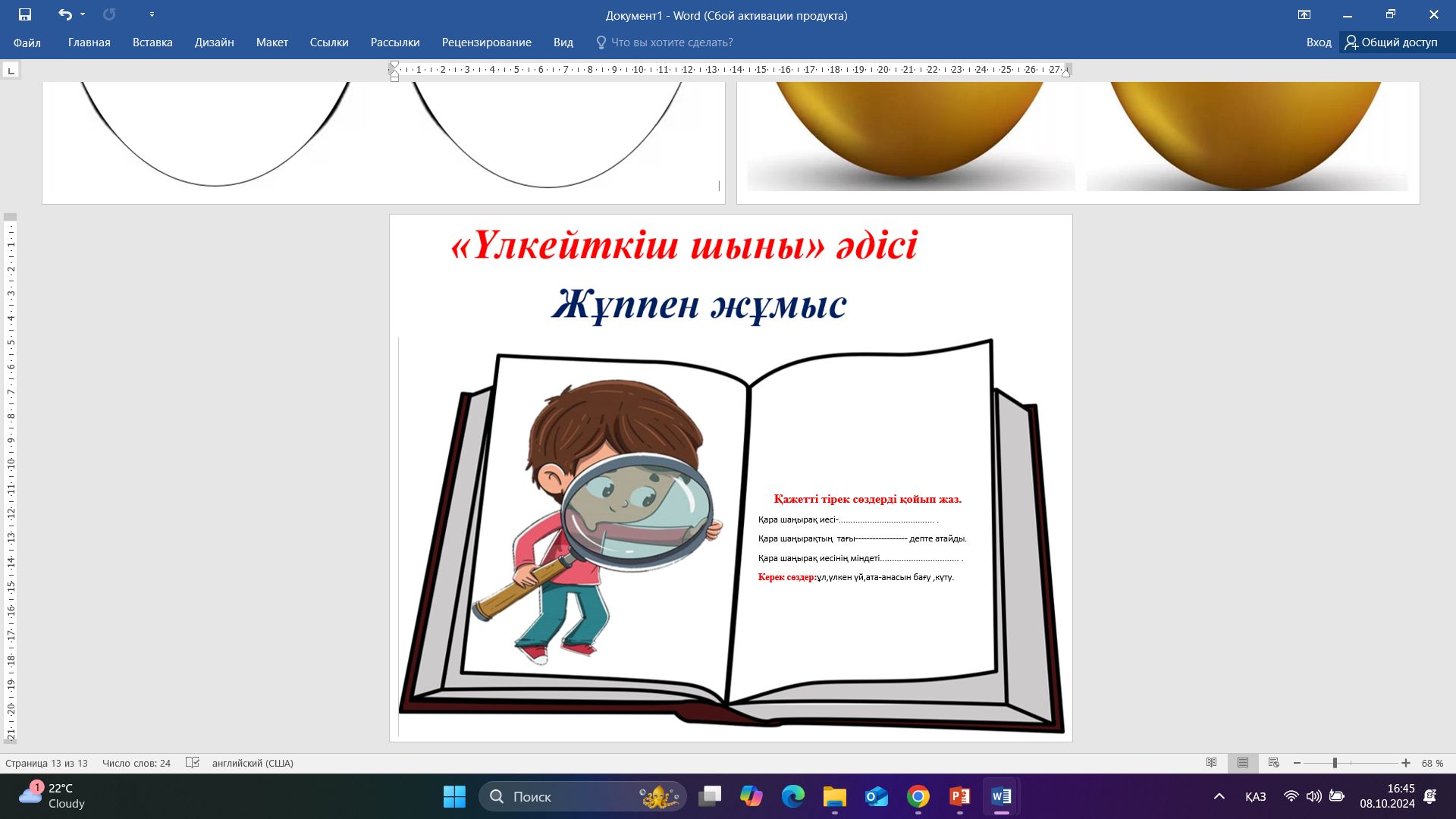Open PowerPoint from the taskbar

[x=959, y=796]
